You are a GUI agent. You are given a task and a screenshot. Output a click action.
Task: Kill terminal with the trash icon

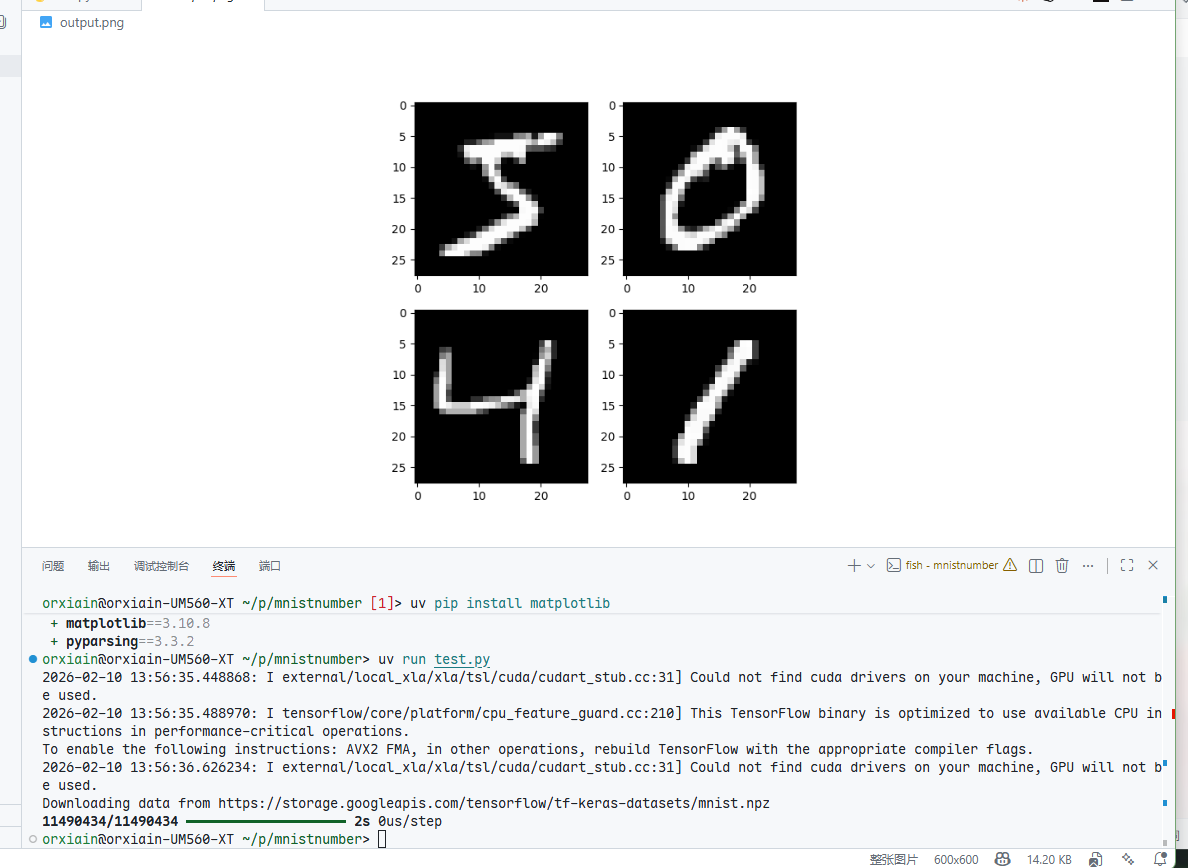point(1062,565)
